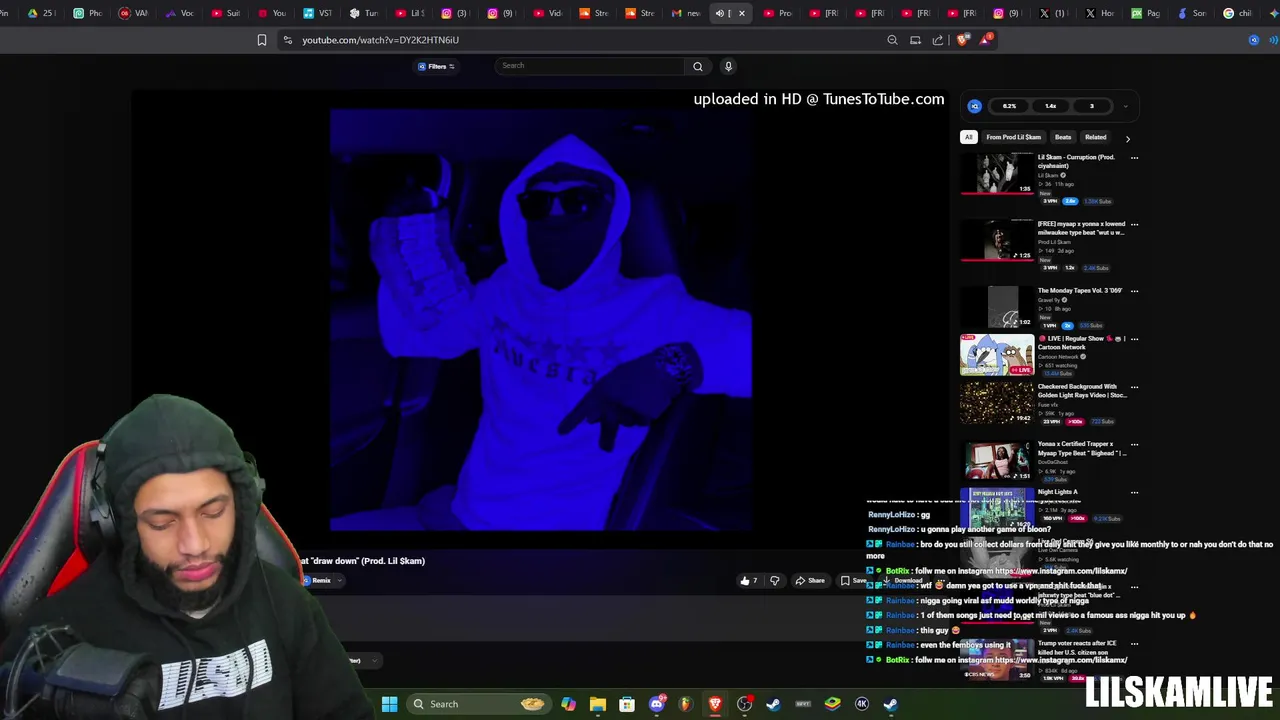
Task: Open Checkered Background Golden Light Rays thumbnail
Action: (x=997, y=403)
